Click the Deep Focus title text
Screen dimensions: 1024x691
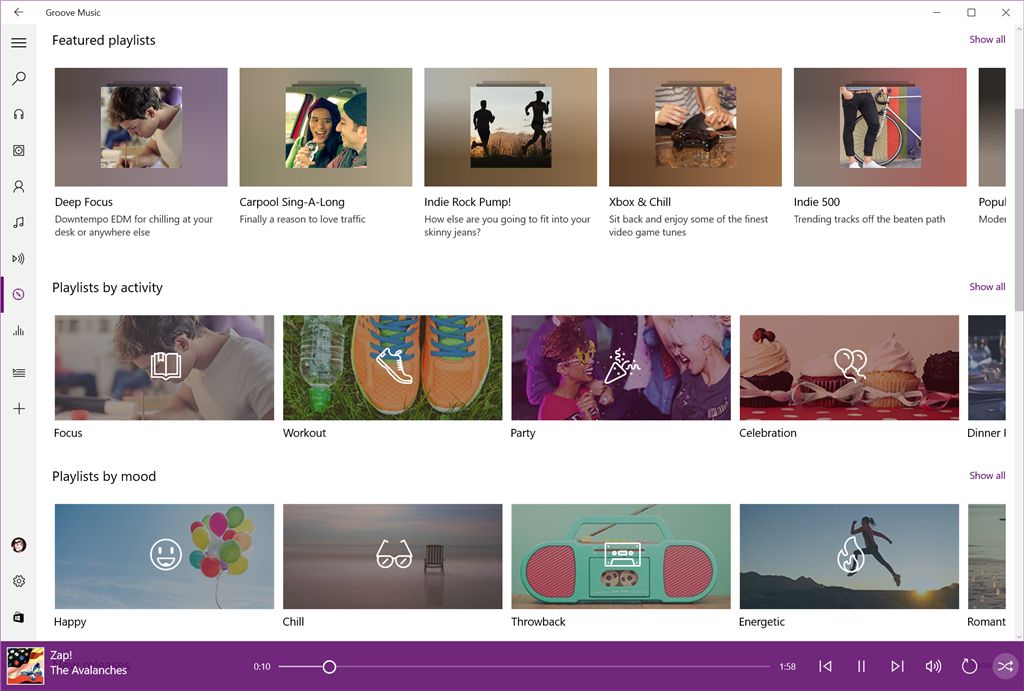tap(84, 202)
